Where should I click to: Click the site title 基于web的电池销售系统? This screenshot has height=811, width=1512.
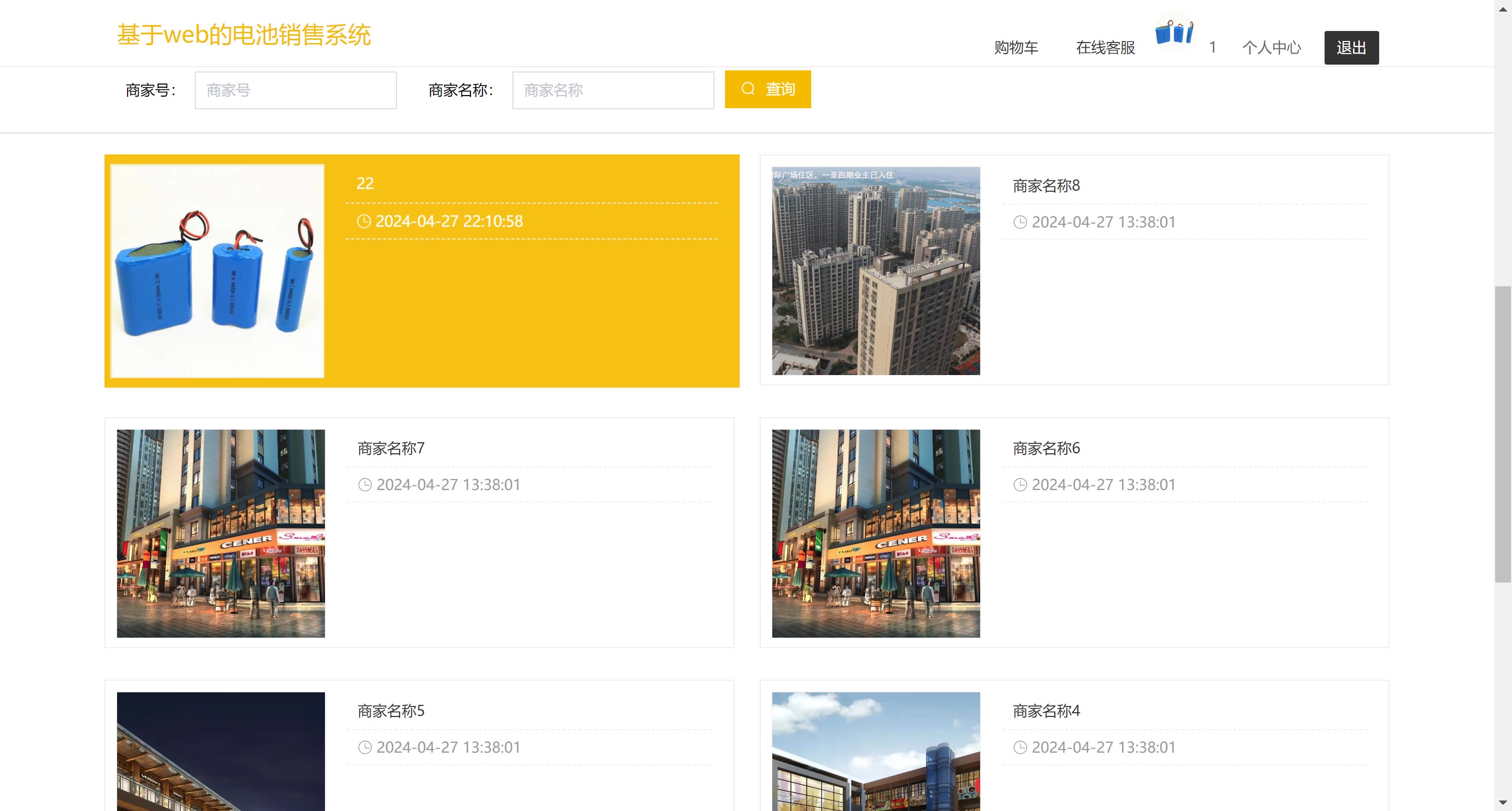(x=244, y=35)
